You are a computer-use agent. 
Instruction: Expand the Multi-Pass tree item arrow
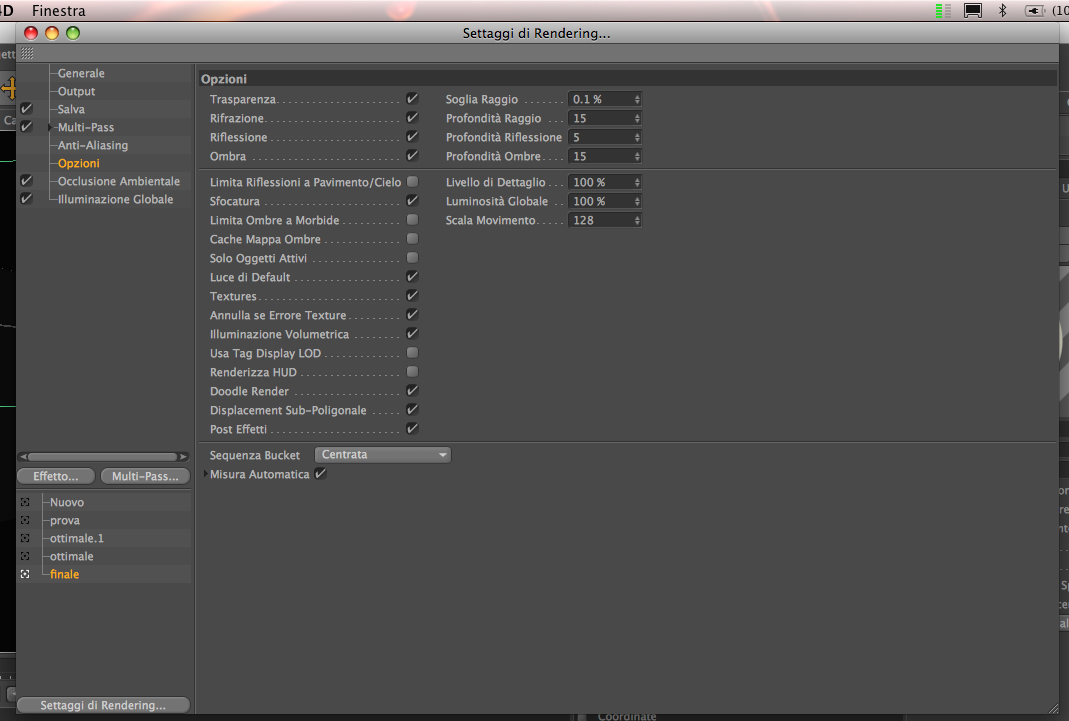(x=50, y=127)
